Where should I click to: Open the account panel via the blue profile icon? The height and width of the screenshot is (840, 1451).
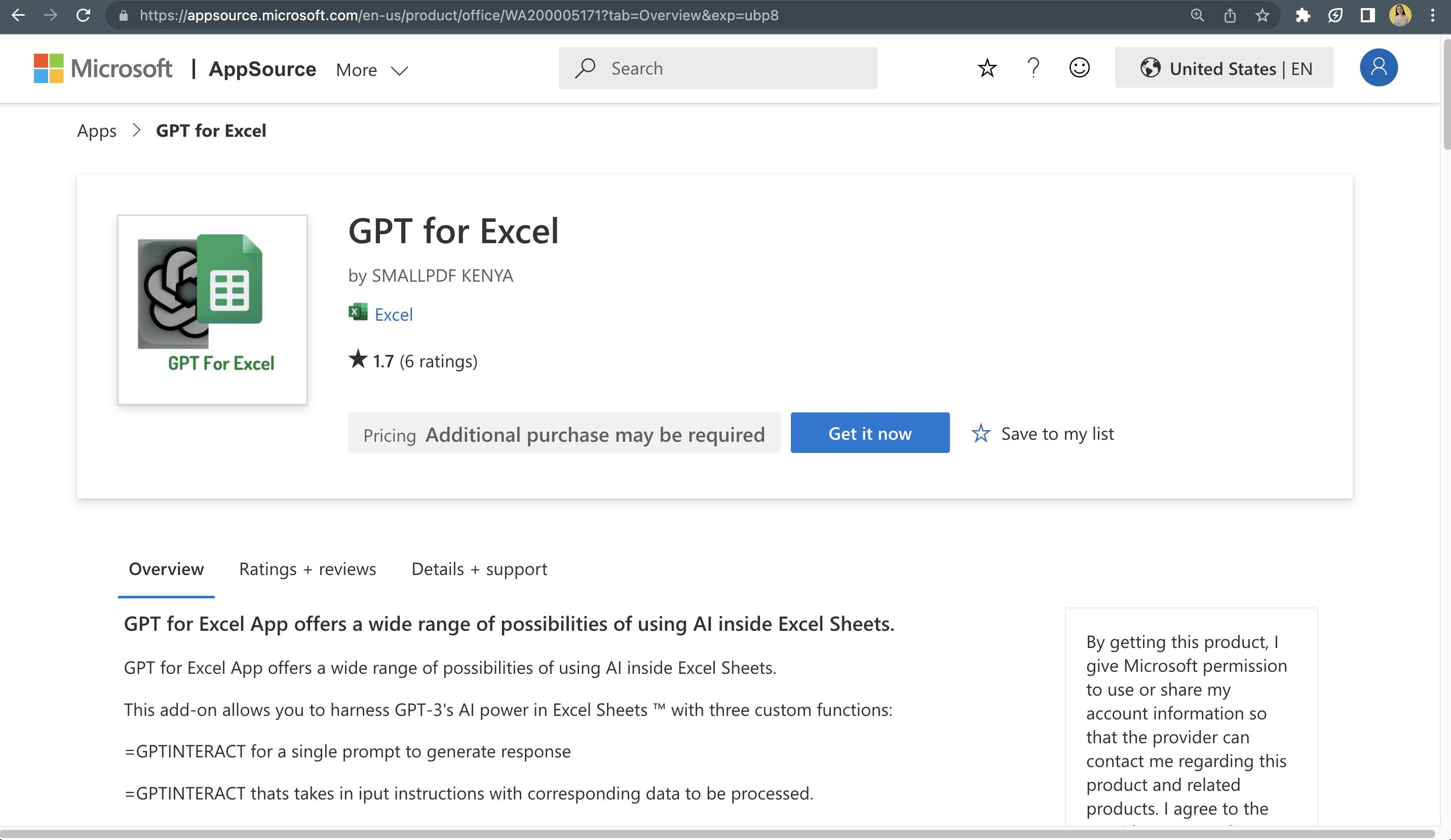coord(1378,67)
